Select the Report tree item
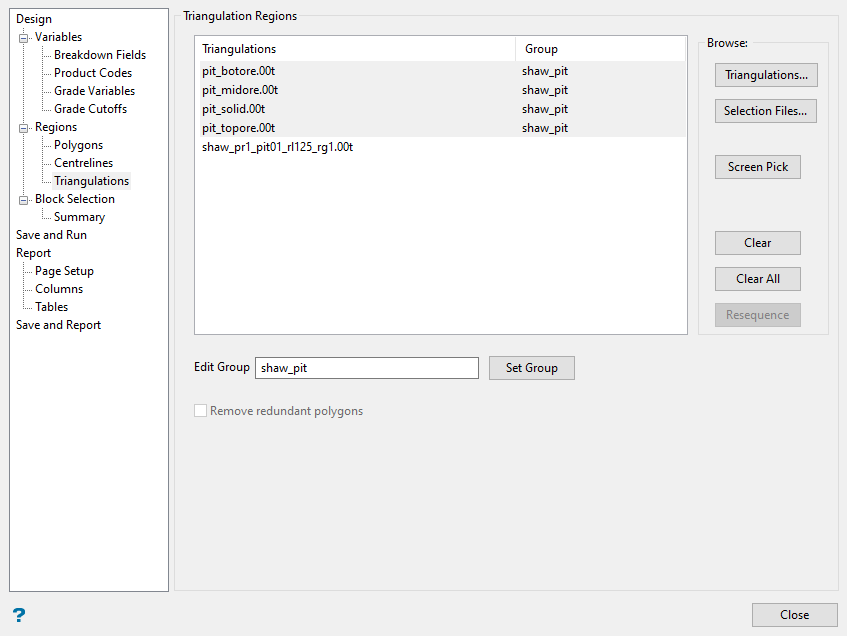This screenshot has height=636, width=847. point(33,253)
